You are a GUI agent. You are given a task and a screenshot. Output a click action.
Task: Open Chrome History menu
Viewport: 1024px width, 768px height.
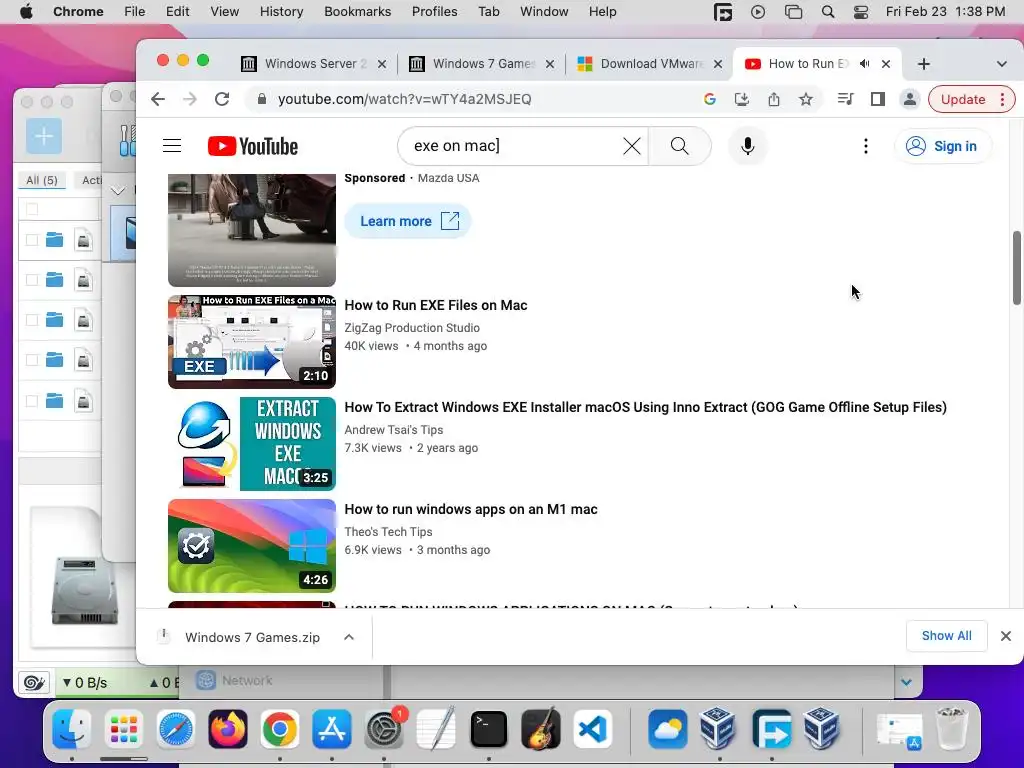pos(281,12)
